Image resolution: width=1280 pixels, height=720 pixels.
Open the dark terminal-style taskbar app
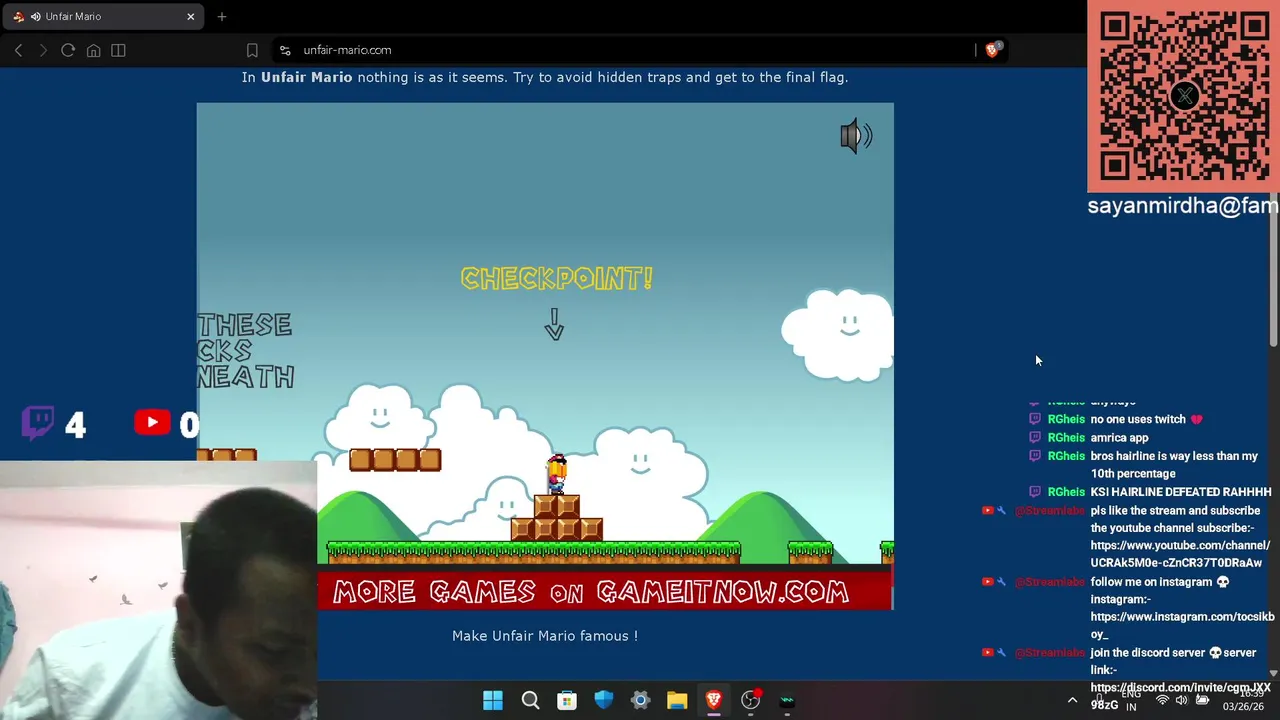(787, 701)
